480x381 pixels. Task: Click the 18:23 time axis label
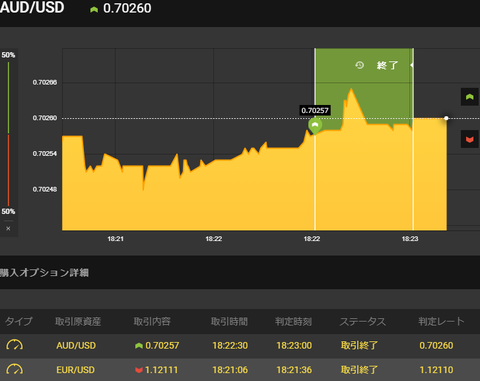click(410, 239)
